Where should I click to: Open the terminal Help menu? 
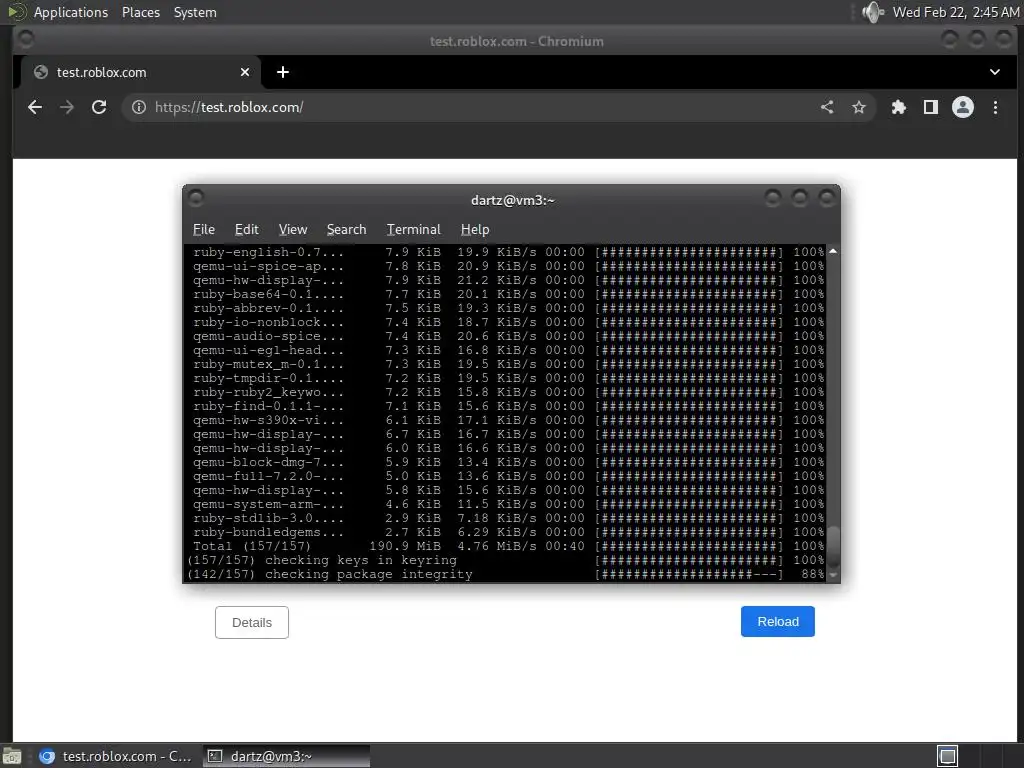click(475, 229)
